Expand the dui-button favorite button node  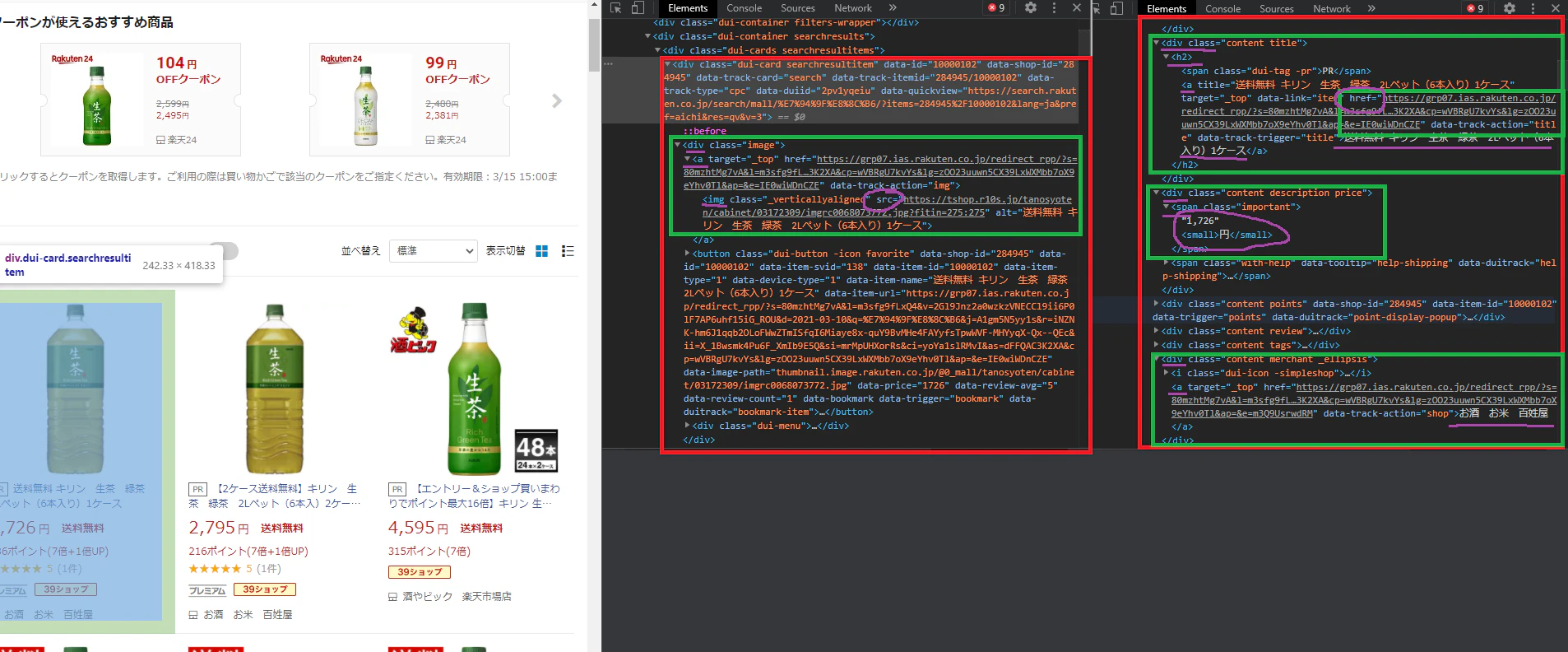pyautogui.click(x=688, y=254)
